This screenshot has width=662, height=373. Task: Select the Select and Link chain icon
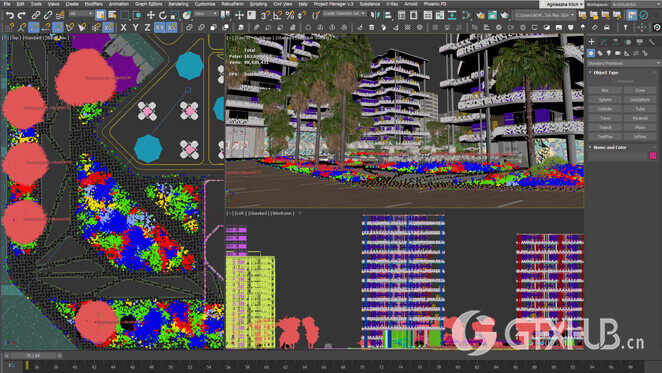pyautogui.click(x=36, y=15)
